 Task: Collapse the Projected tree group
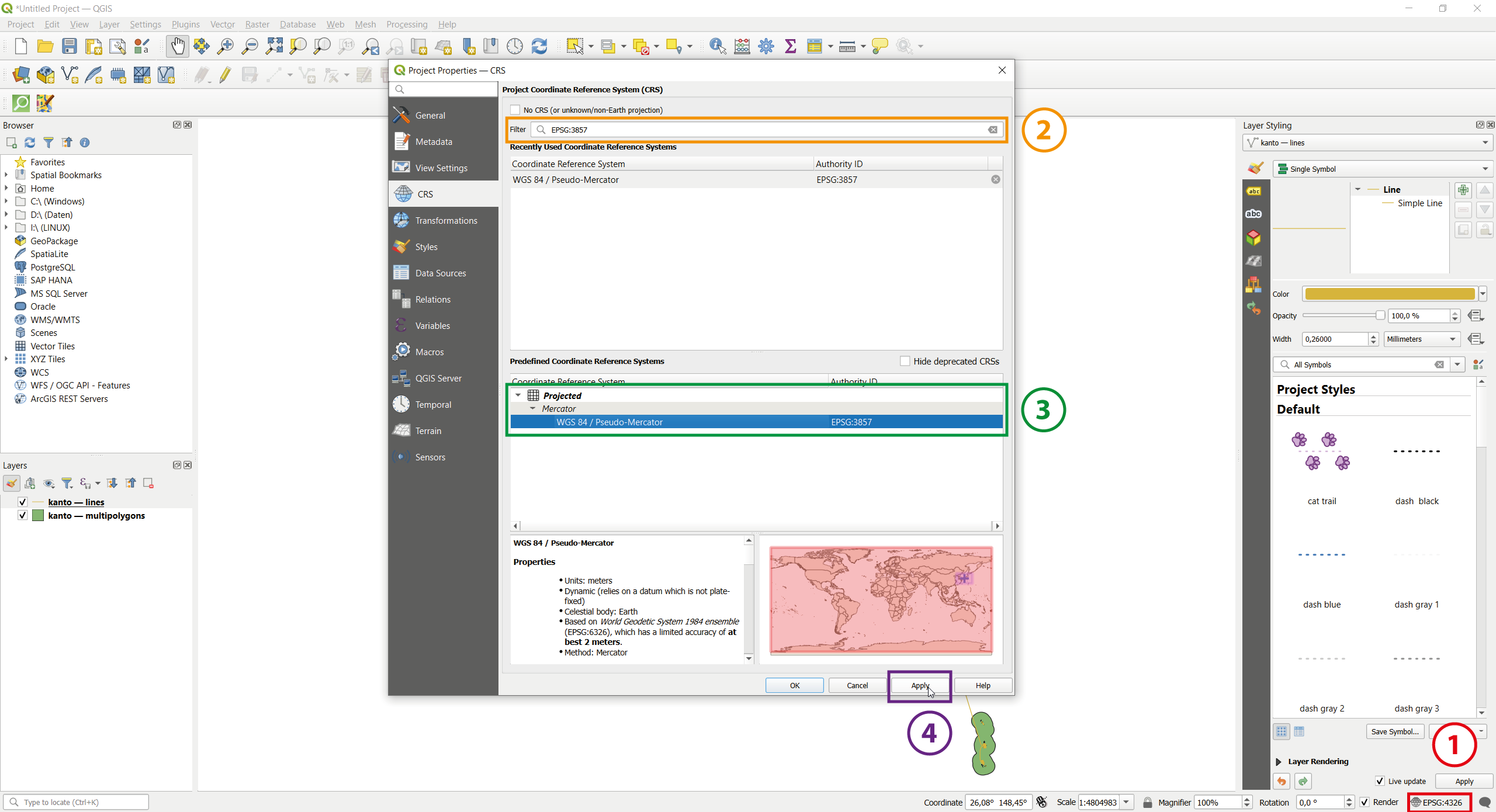pos(518,395)
